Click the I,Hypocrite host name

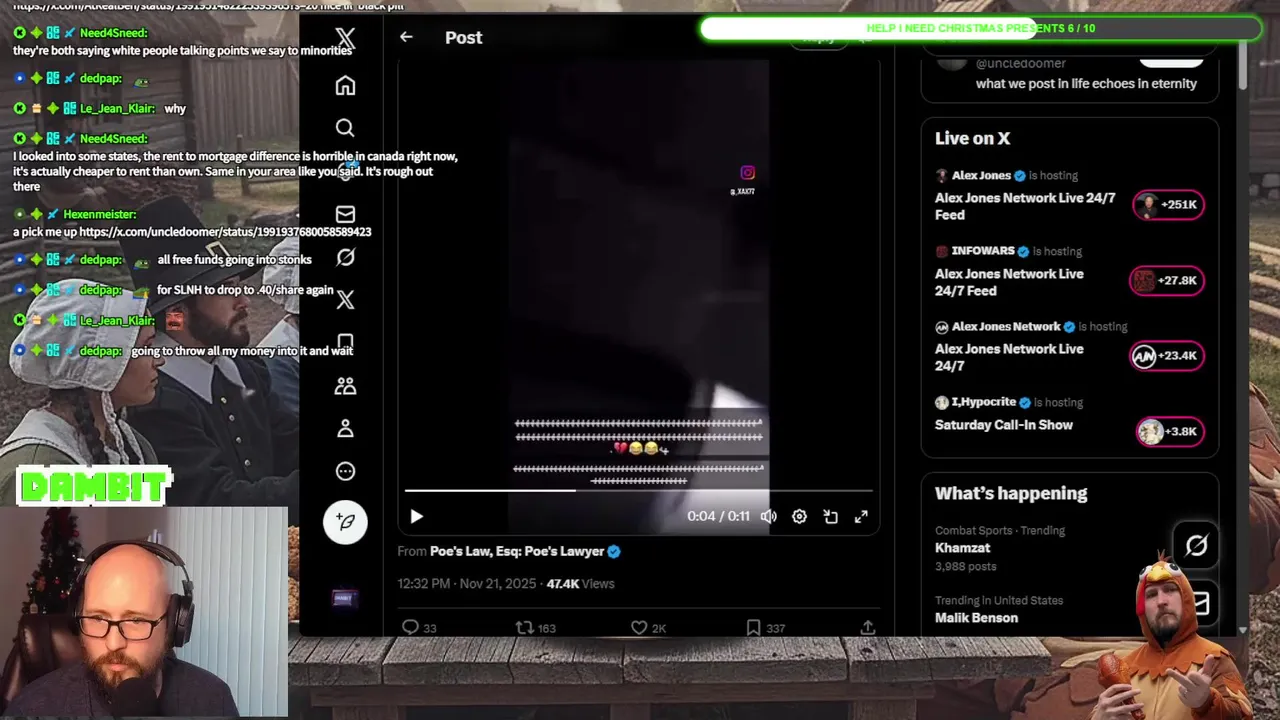tap(983, 402)
